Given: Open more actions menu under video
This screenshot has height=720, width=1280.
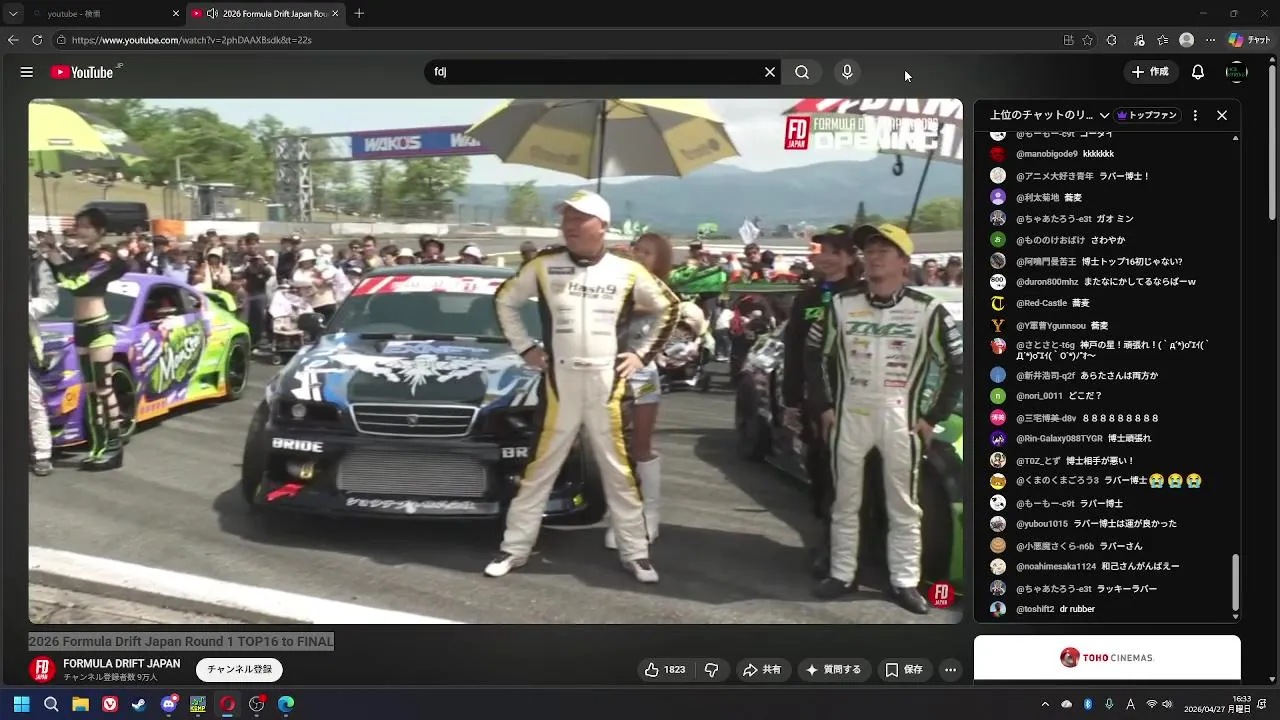Looking at the screenshot, I should pos(951,670).
